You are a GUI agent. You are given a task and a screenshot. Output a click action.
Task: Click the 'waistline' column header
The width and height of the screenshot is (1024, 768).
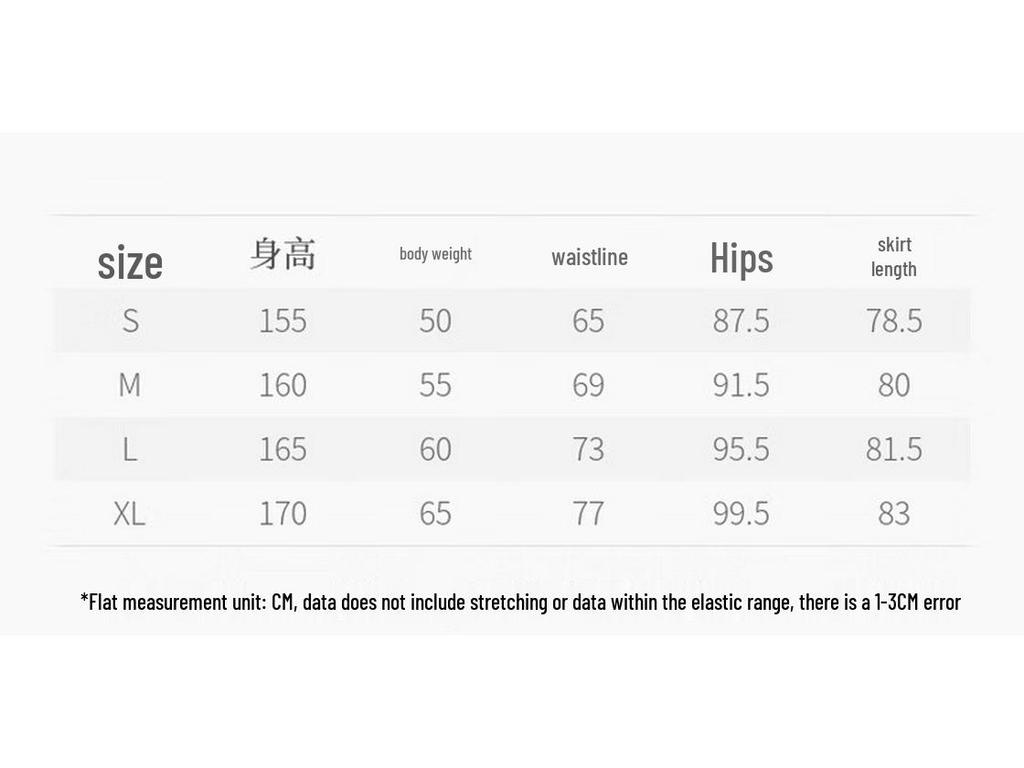(x=590, y=257)
